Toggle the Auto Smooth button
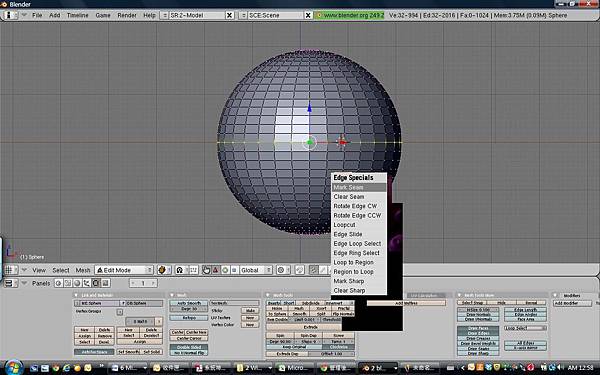 pos(189,303)
